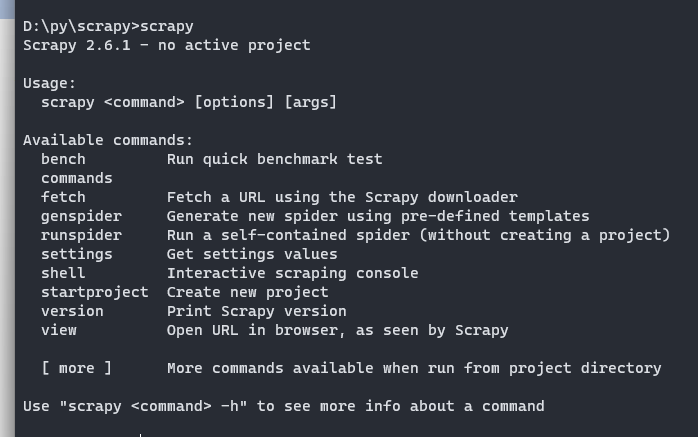Click the "view" command name
Screen dimensions: 698x437
pyautogui.click(x=59, y=330)
